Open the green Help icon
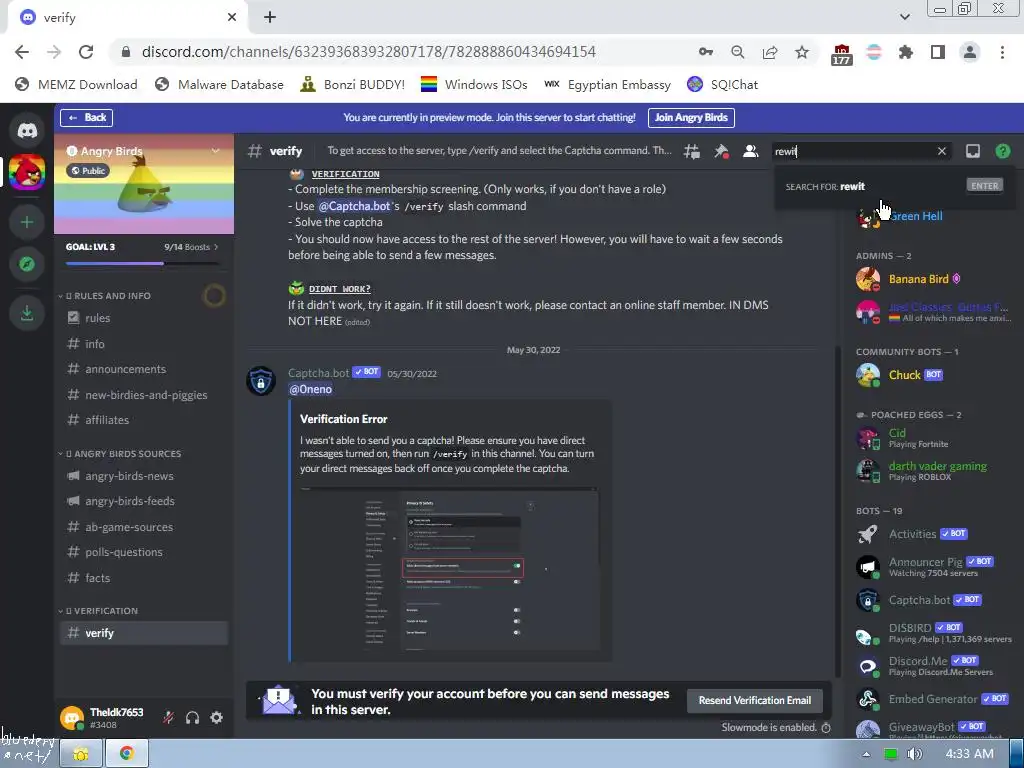The width and height of the screenshot is (1024, 768). pos(1002,152)
